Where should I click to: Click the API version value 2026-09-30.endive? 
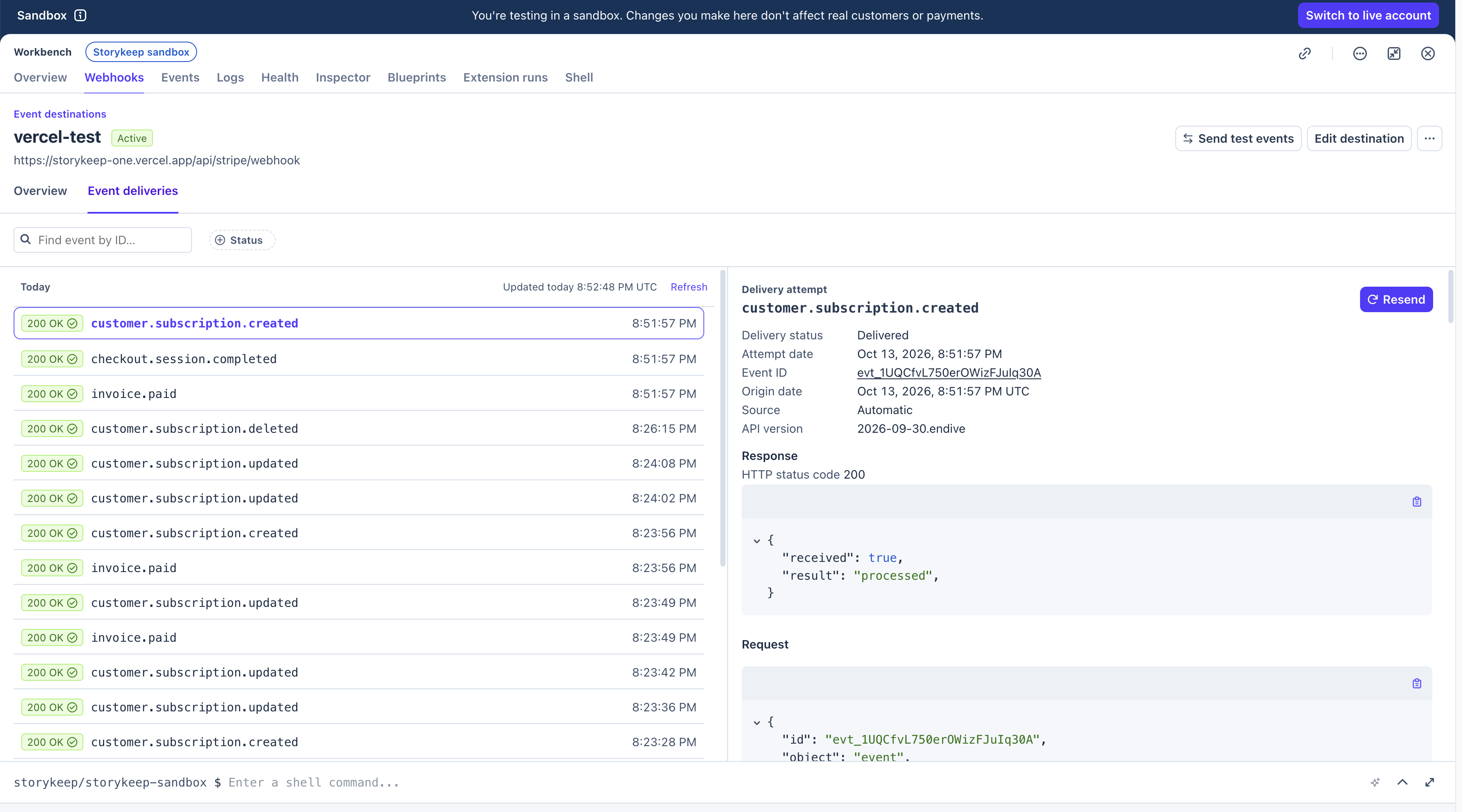pyautogui.click(x=911, y=429)
